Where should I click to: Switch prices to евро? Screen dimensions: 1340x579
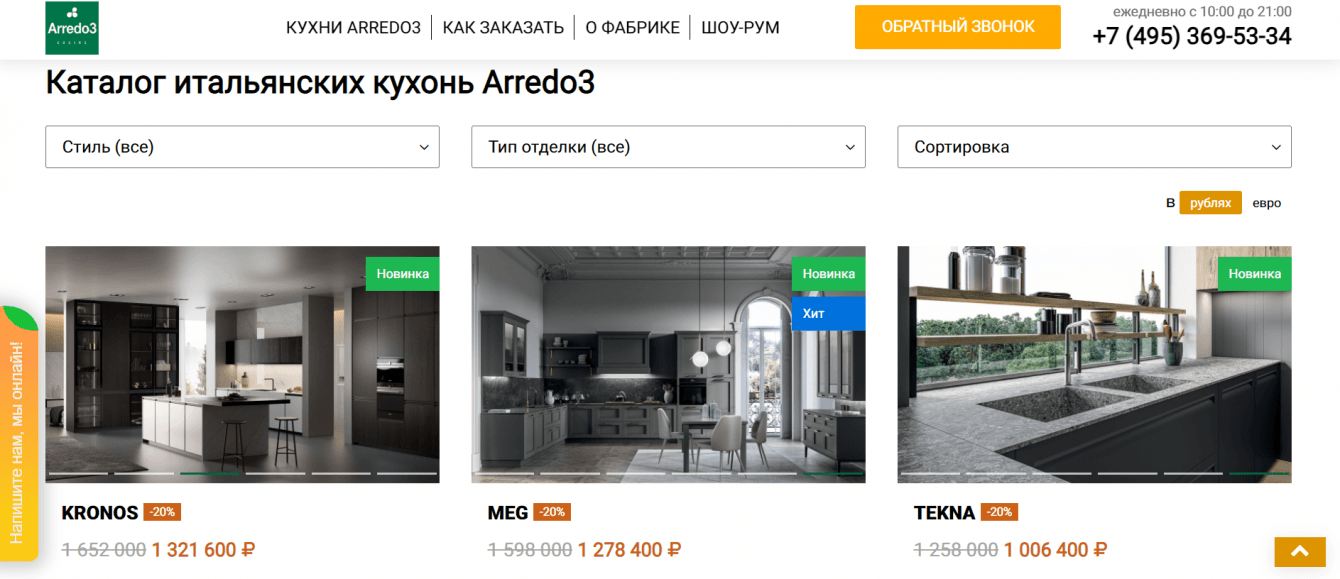(1266, 203)
